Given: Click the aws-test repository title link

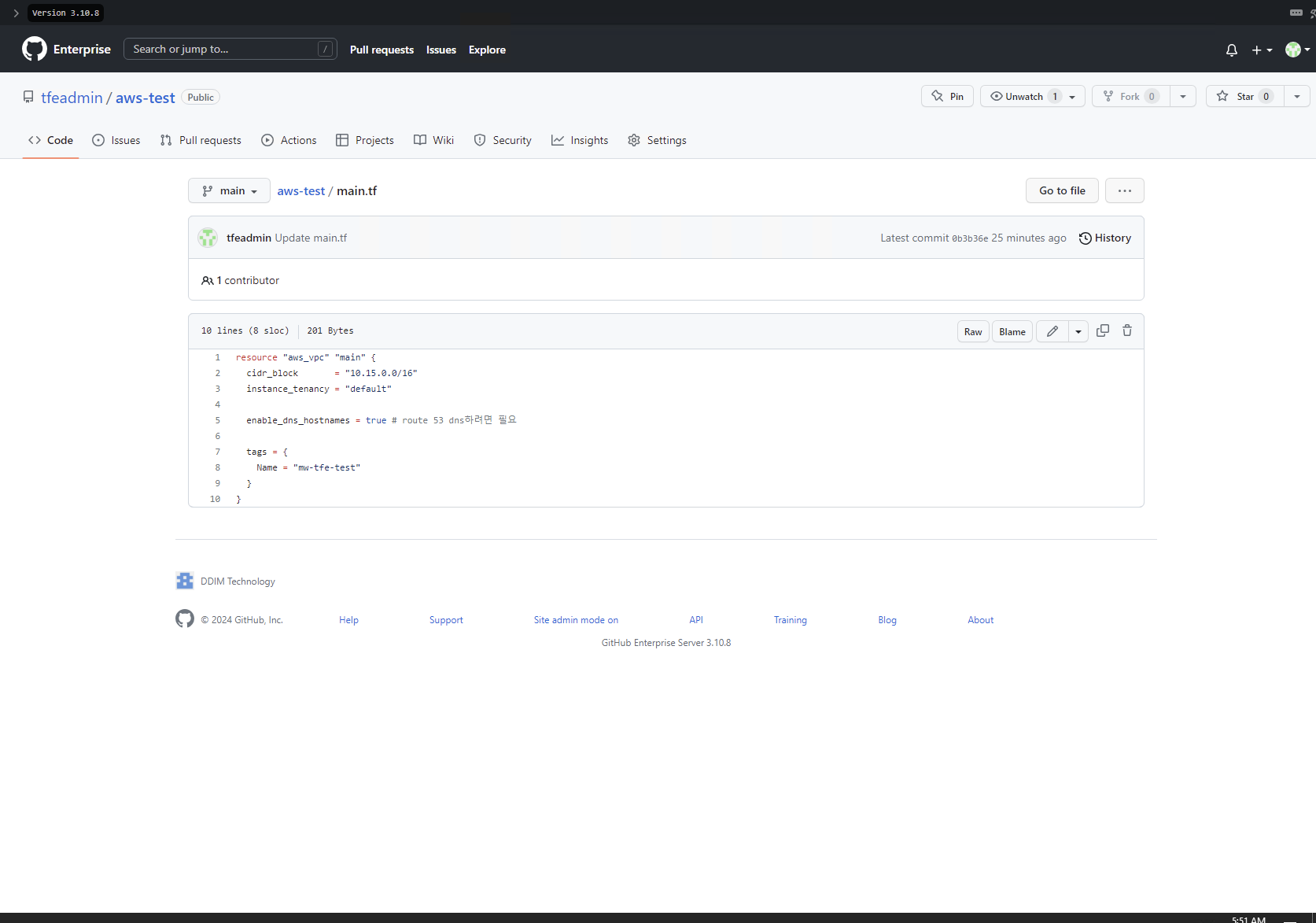Looking at the screenshot, I should tap(146, 98).
